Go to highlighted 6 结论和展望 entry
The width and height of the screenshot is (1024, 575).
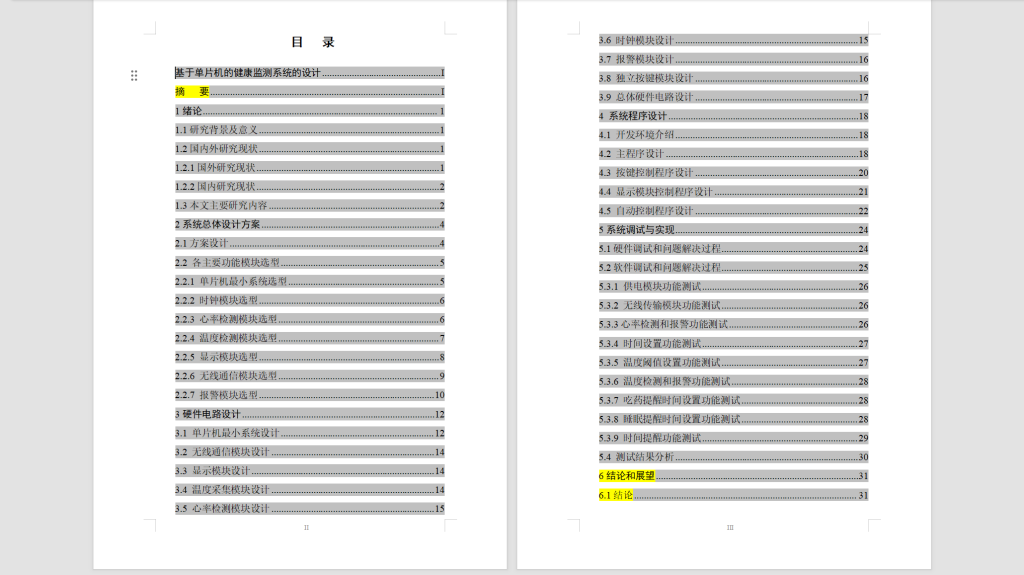[627, 476]
